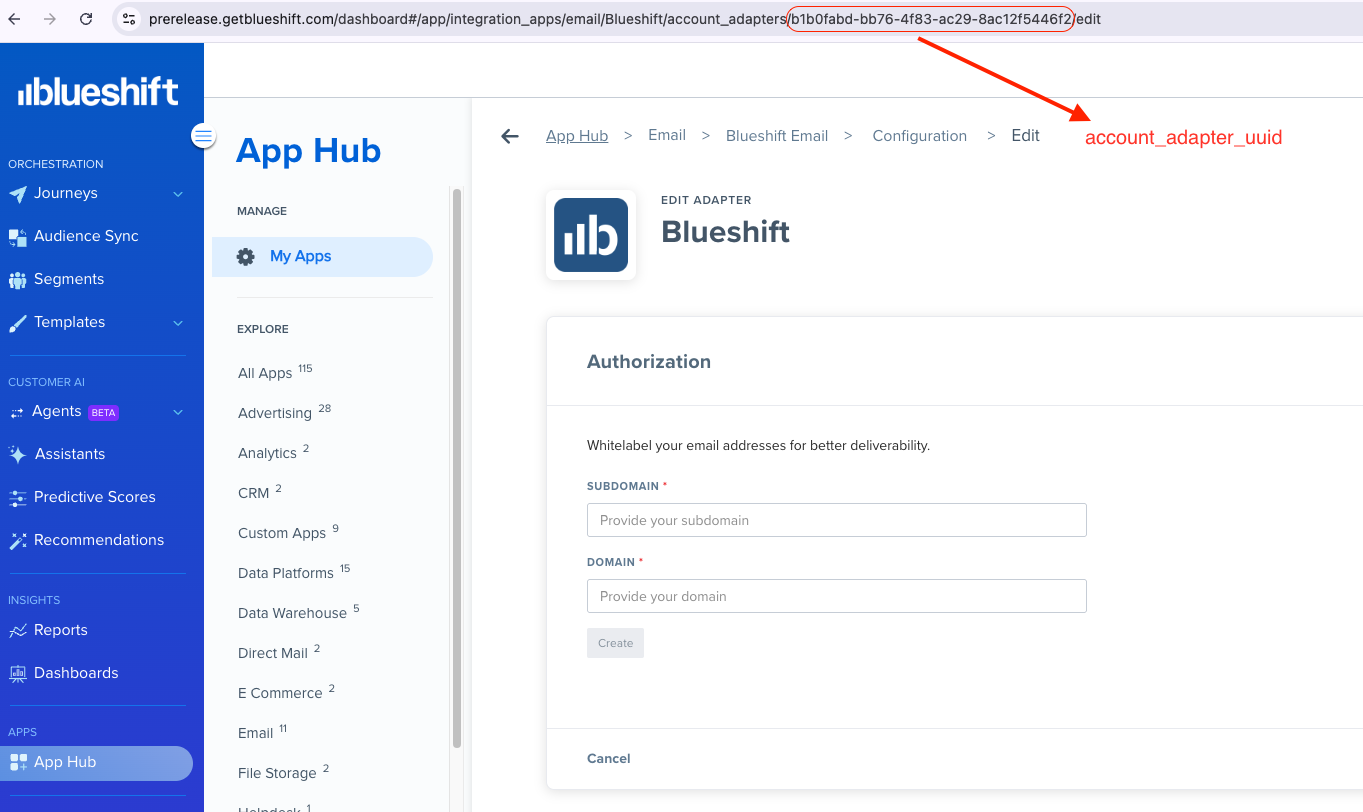
Task: Open site info icon in address bar
Action: coord(129,19)
